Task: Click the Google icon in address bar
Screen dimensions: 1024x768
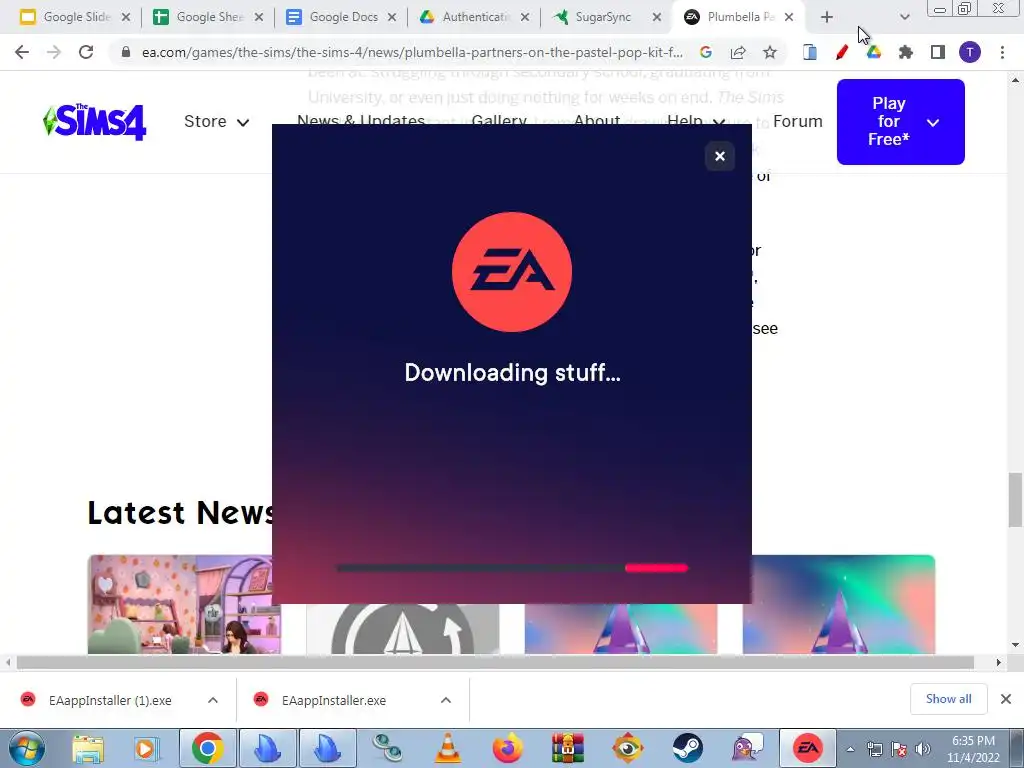Action: (706, 52)
